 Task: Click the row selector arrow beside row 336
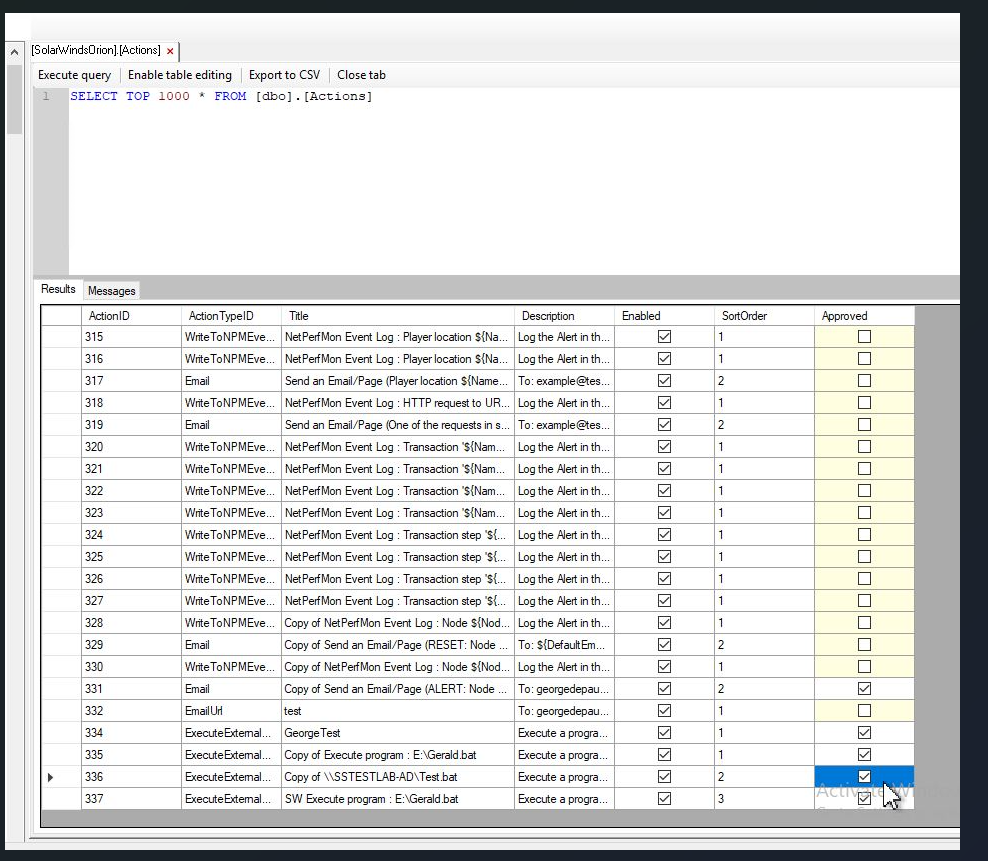pyautogui.click(x=51, y=777)
